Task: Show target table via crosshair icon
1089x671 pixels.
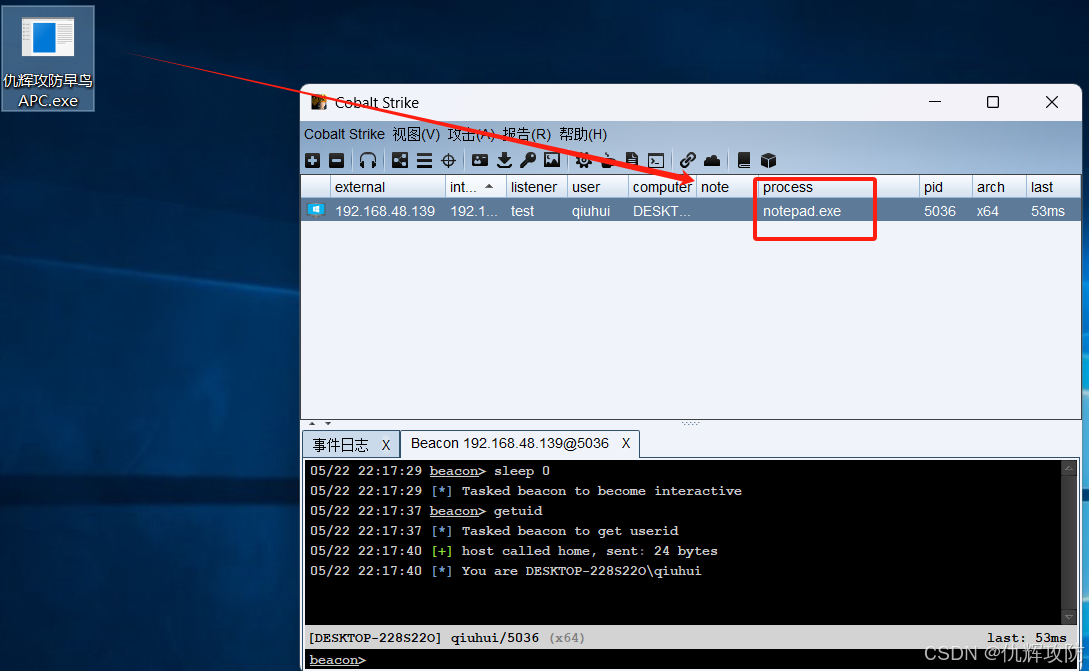Action: [x=449, y=160]
